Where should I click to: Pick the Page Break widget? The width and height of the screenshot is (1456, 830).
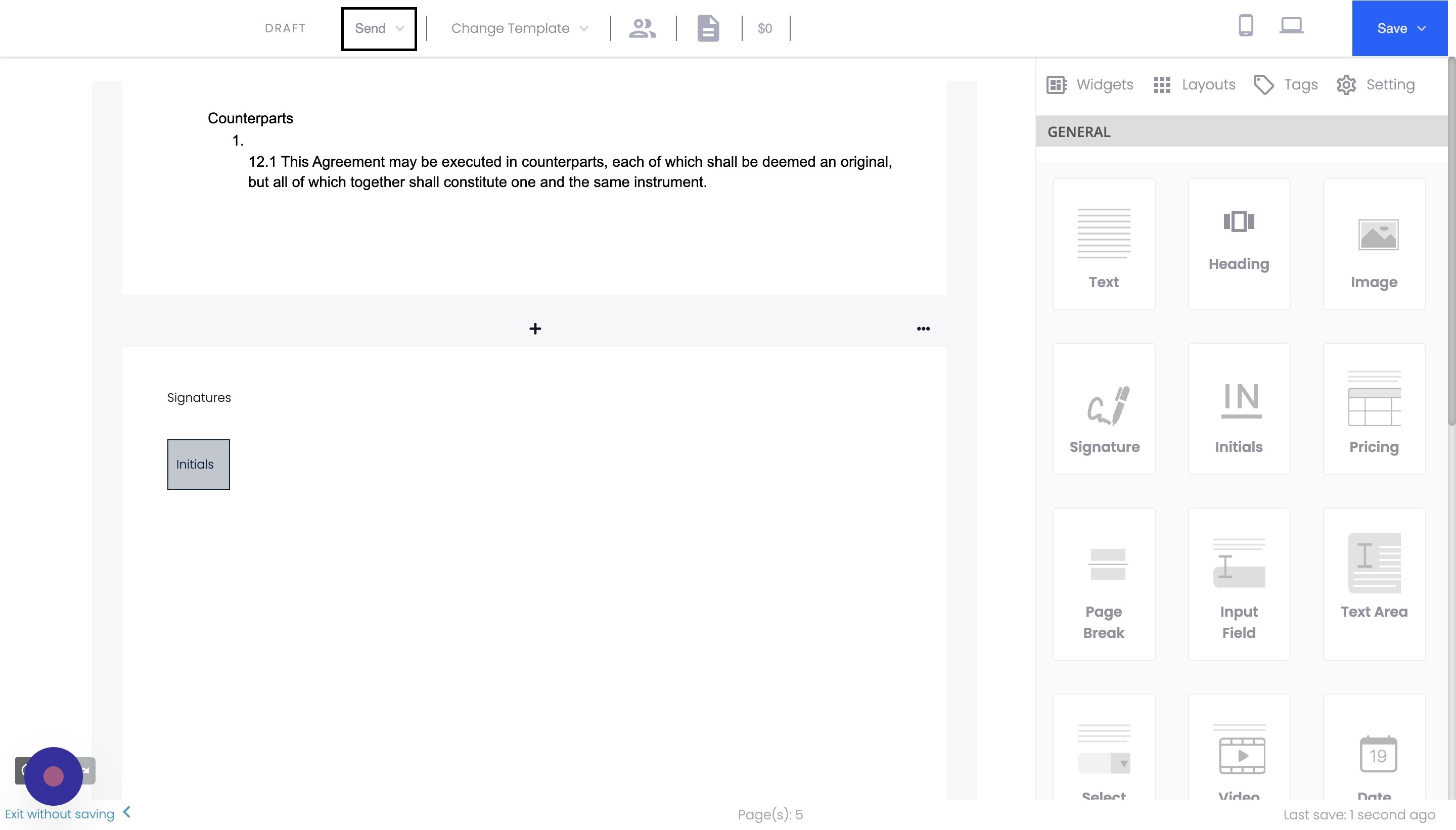[x=1104, y=584]
